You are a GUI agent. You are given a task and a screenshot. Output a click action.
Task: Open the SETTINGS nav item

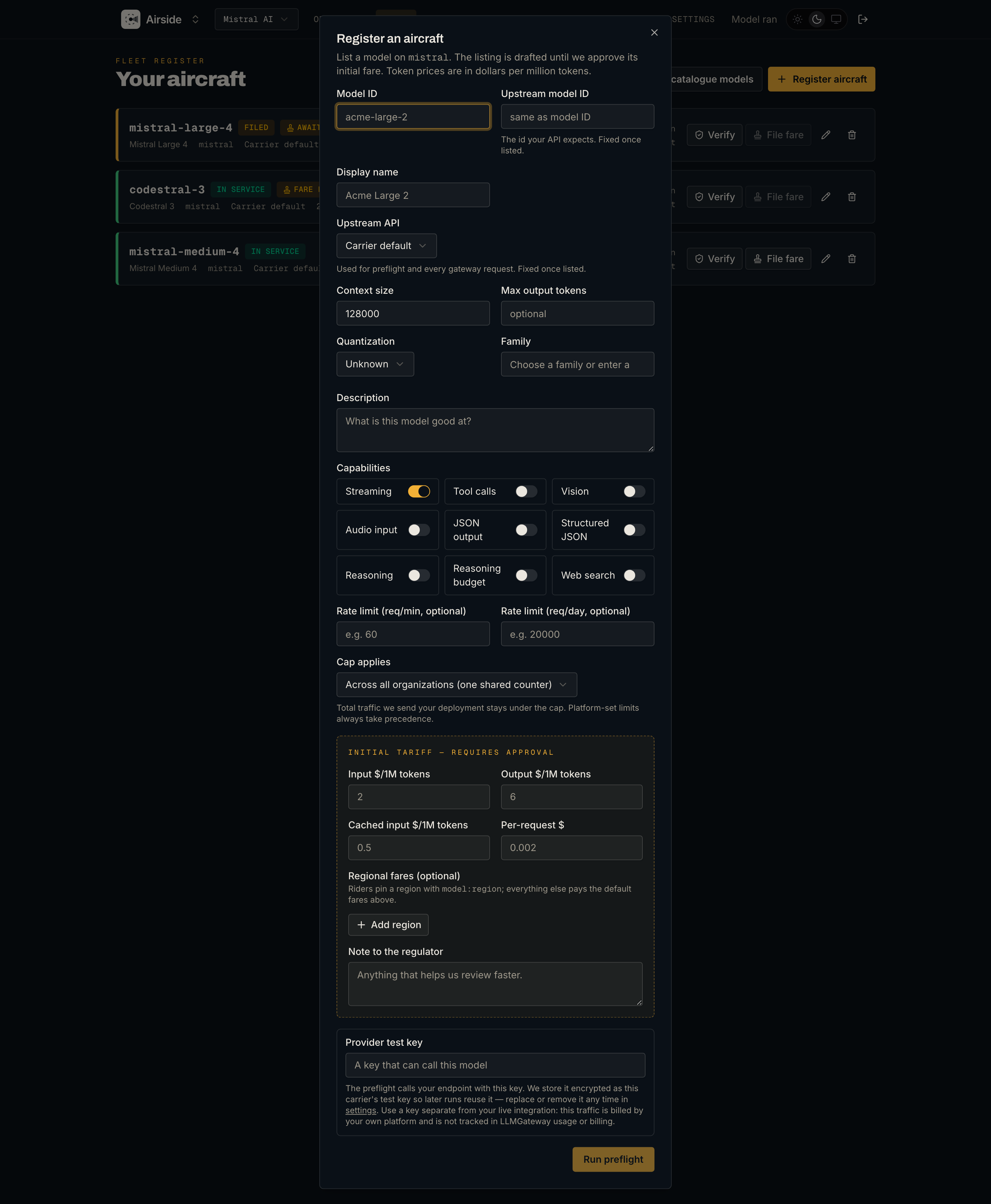pos(693,19)
